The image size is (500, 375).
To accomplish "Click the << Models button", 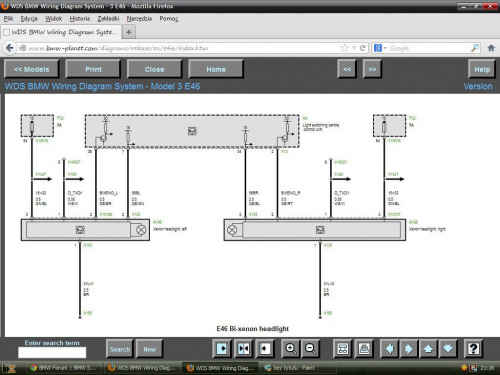I will coord(32,69).
